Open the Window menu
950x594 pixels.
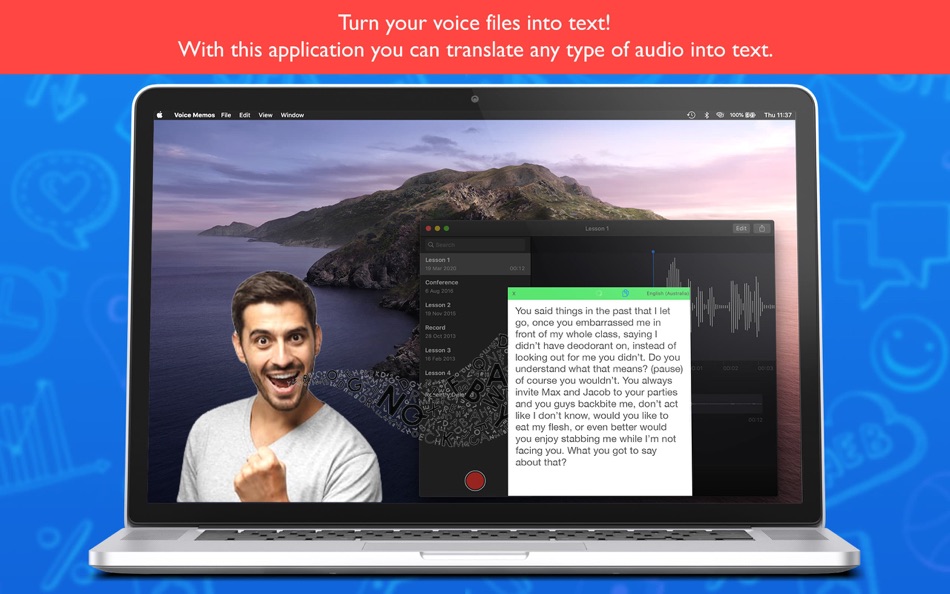pyautogui.click(x=292, y=115)
